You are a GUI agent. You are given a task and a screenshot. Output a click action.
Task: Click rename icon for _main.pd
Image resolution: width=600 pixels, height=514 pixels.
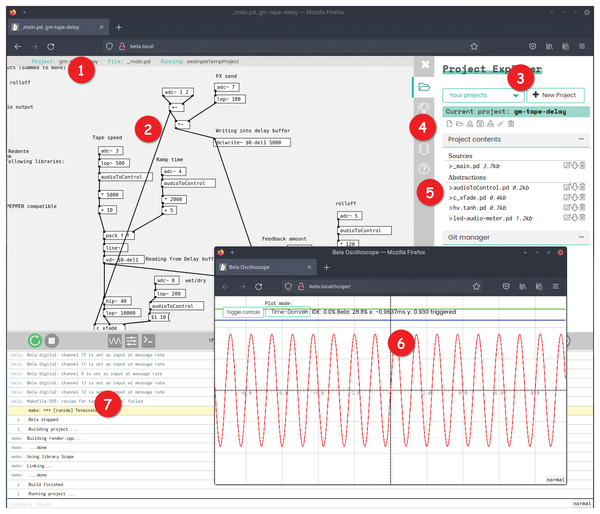(567, 165)
